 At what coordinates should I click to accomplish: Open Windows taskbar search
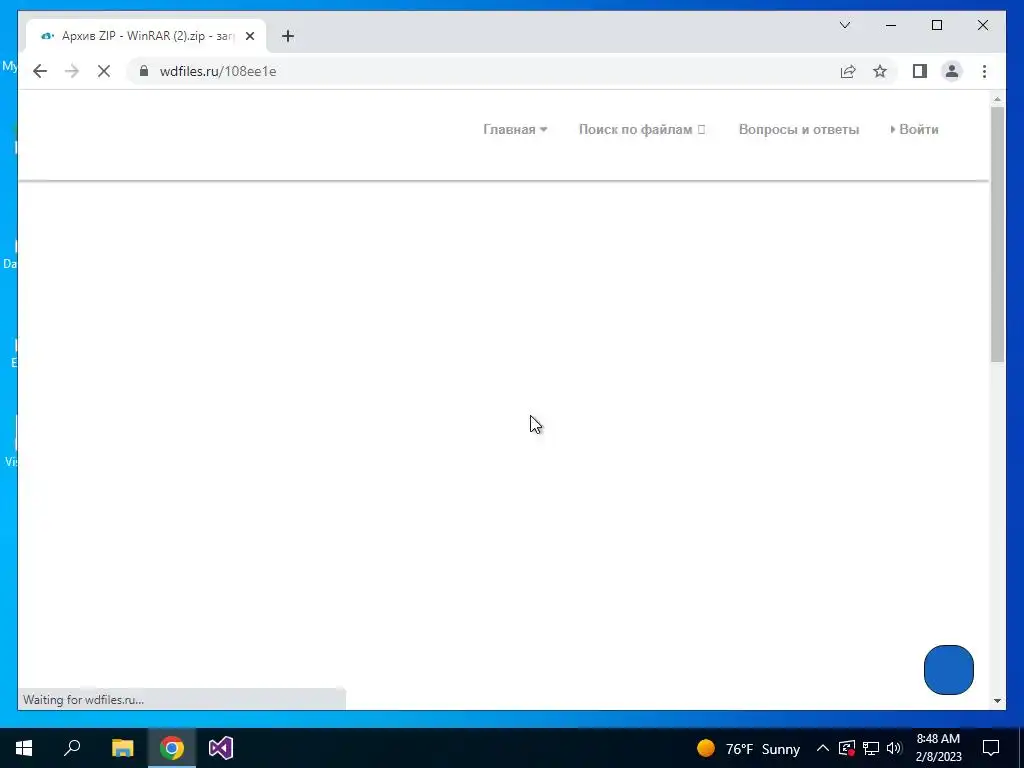[x=72, y=748]
